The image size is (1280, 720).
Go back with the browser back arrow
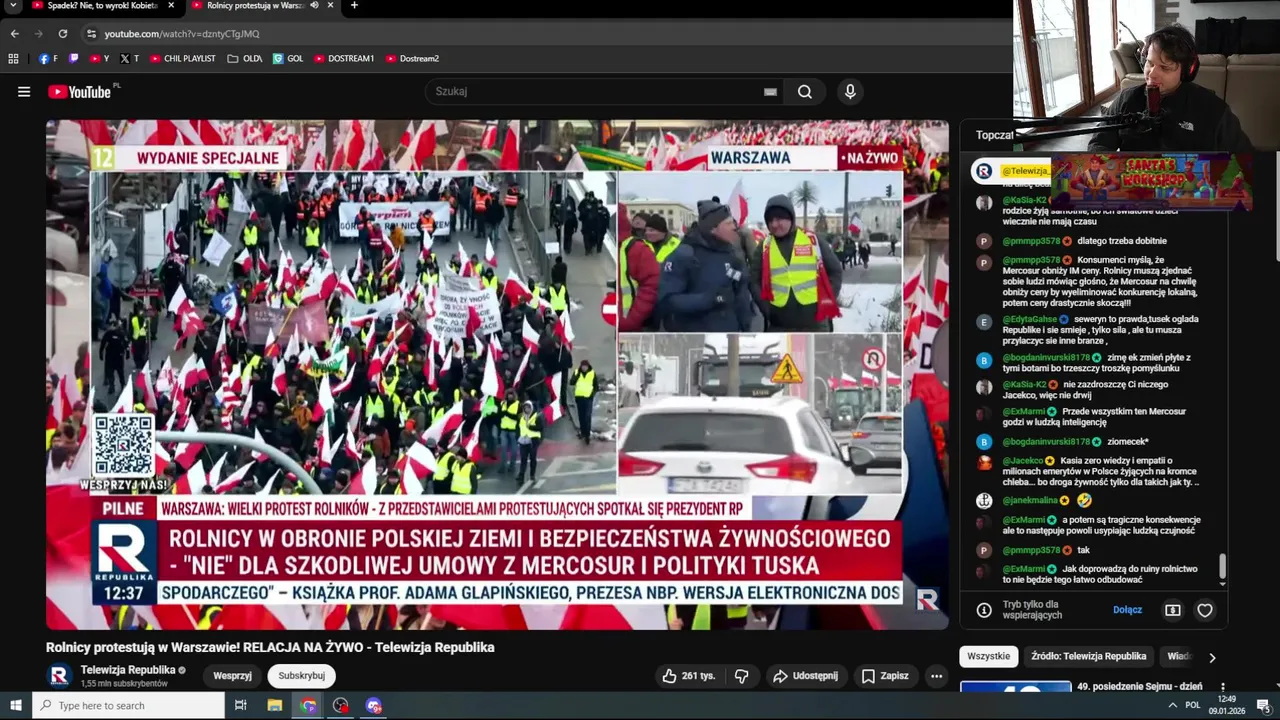click(x=14, y=33)
